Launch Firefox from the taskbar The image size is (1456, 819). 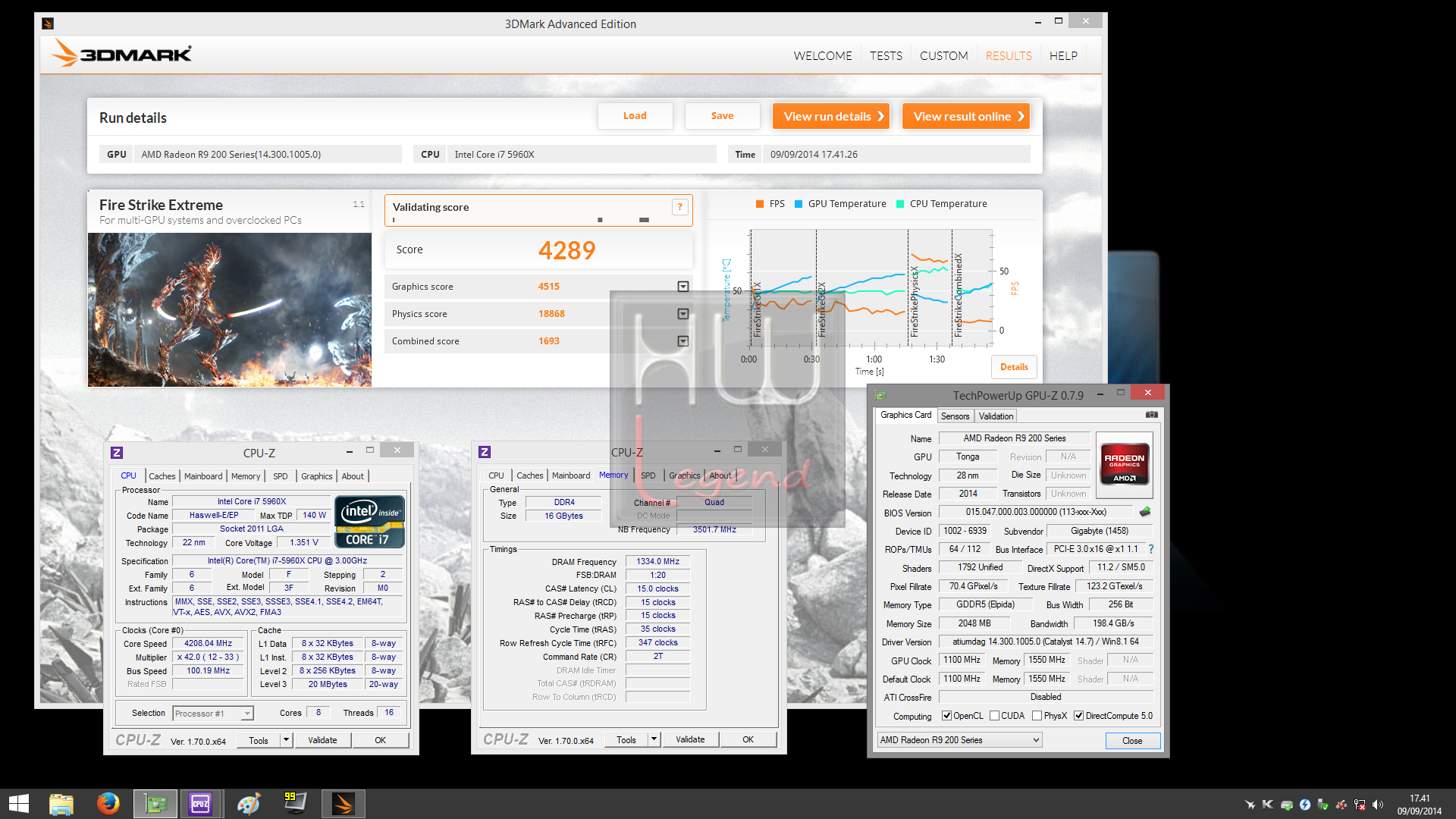pyautogui.click(x=108, y=804)
